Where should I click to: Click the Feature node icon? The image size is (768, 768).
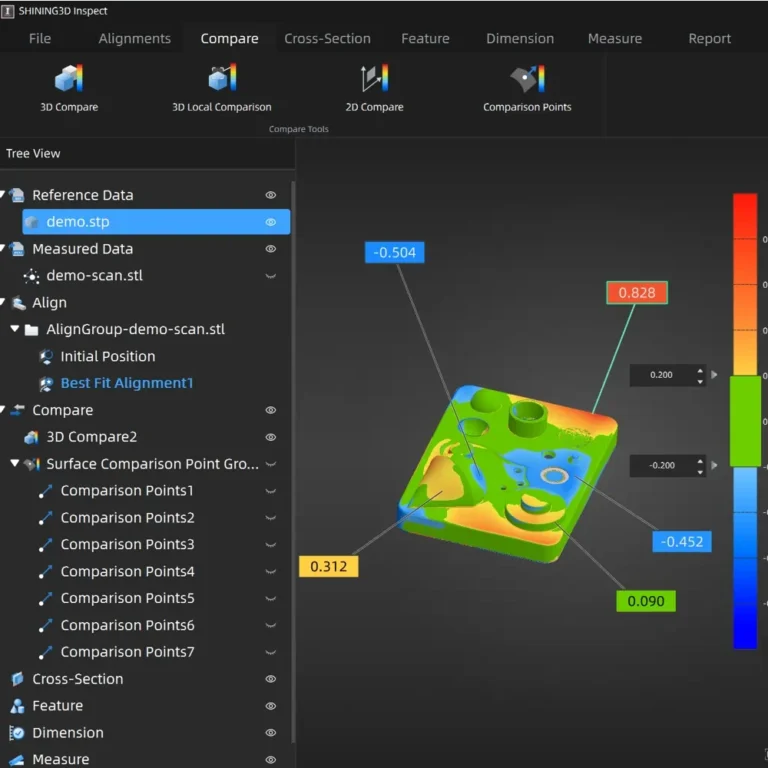coord(17,706)
